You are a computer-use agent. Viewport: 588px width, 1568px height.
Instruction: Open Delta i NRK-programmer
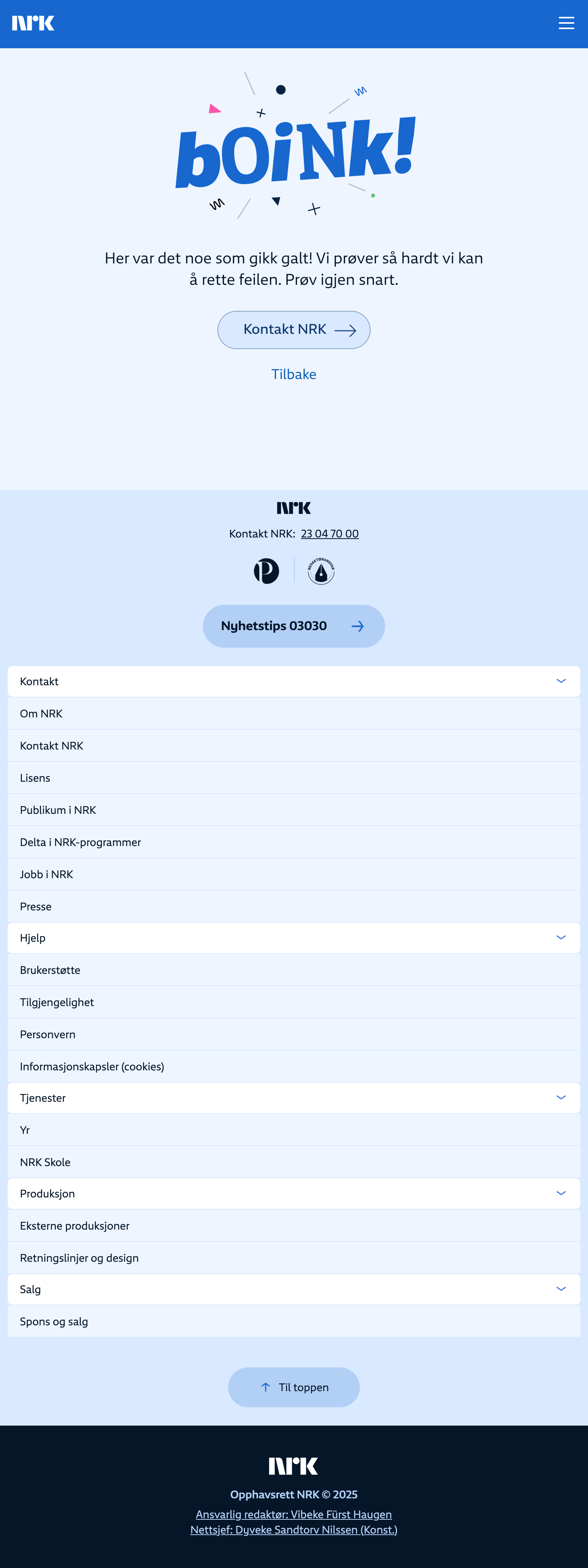pos(294,843)
